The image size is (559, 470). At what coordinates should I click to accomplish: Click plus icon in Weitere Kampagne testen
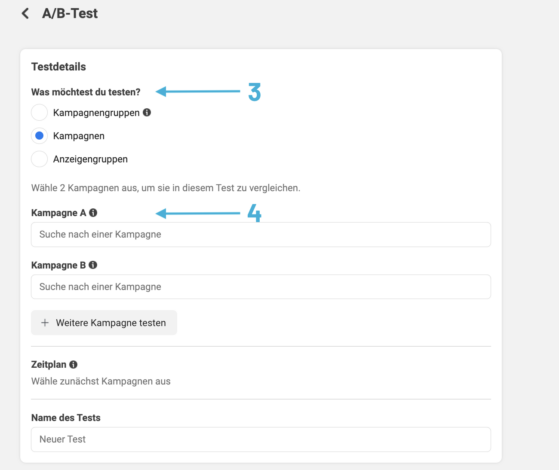[x=45, y=323]
